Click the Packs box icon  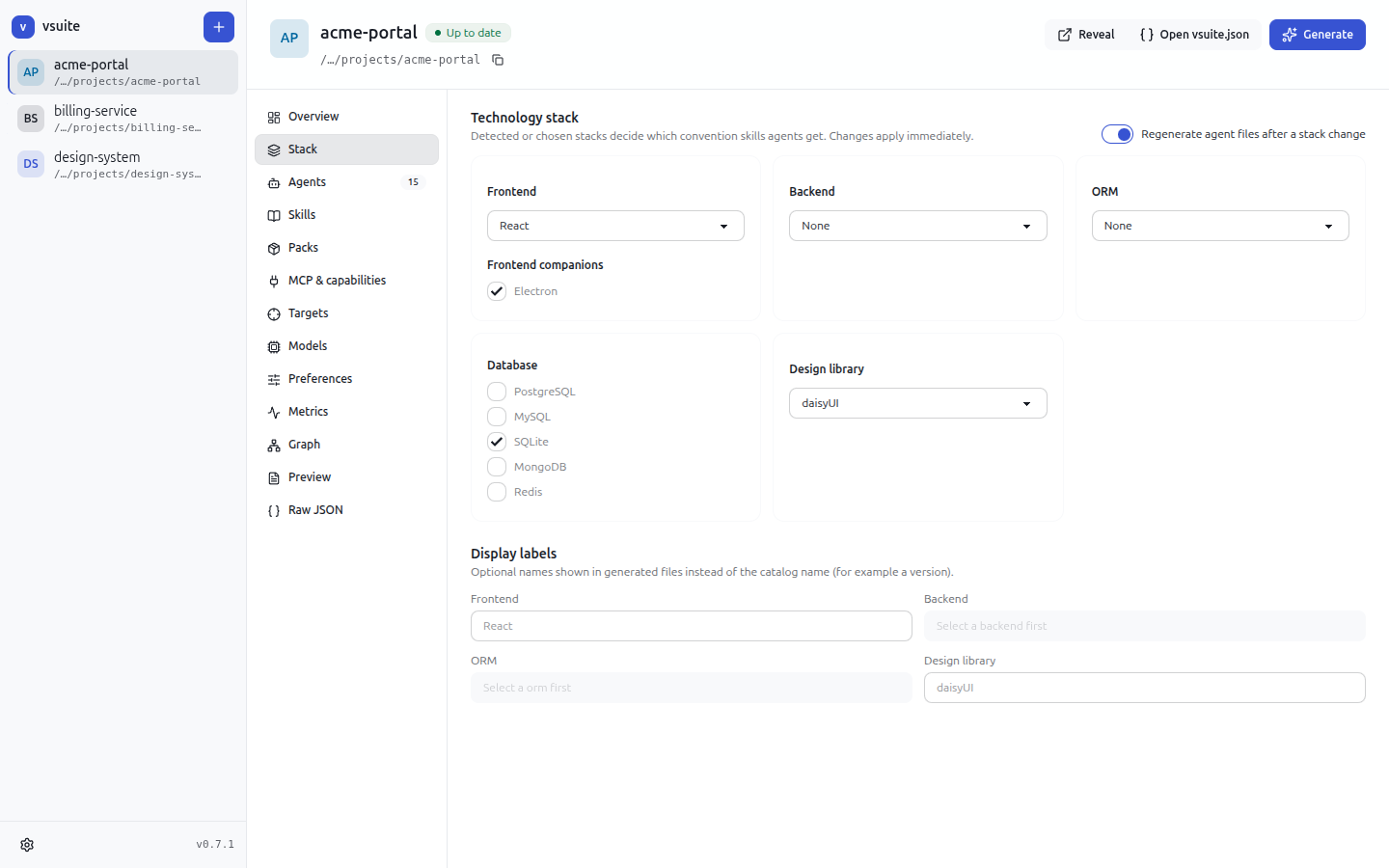274,248
